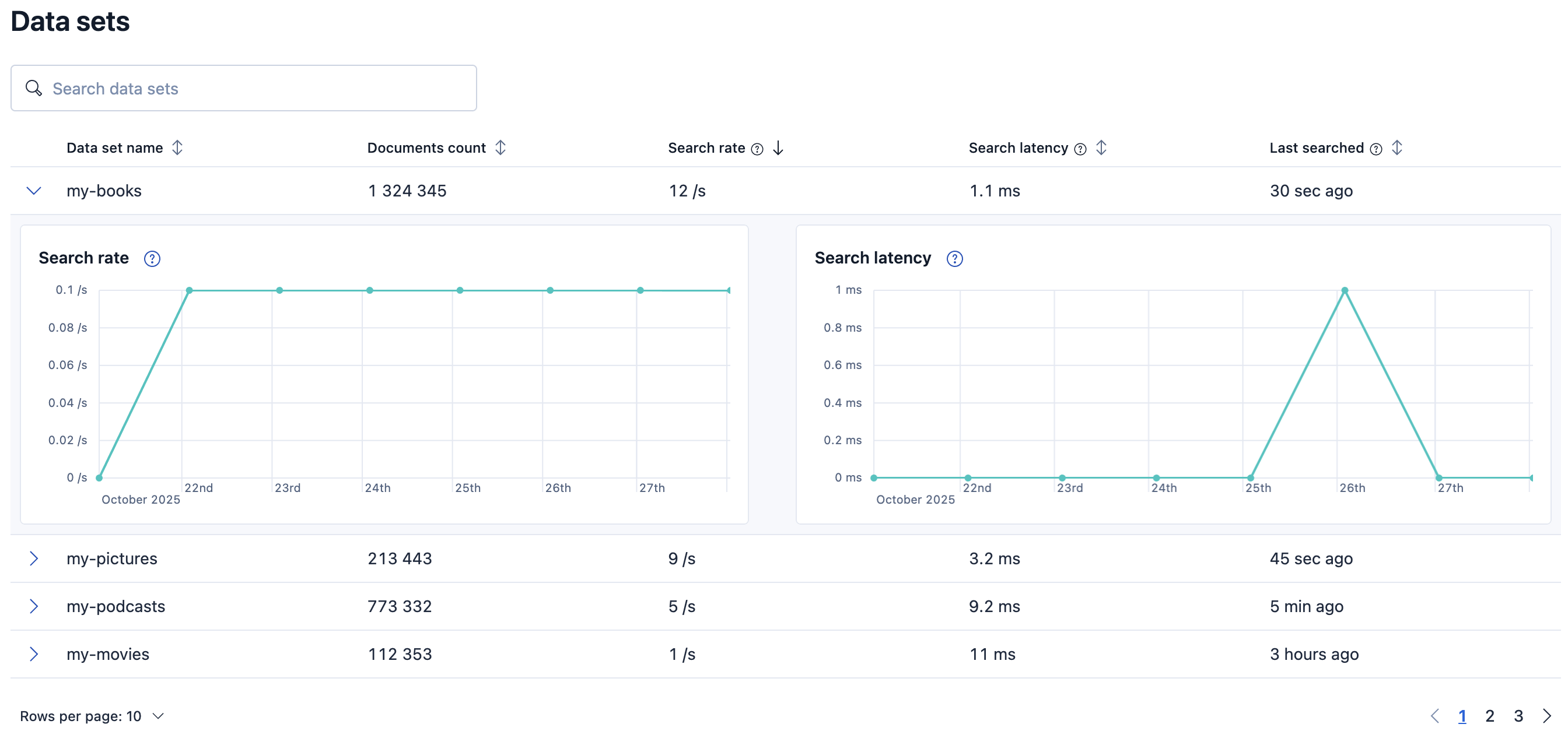Open Rows per page dropdown
1568x738 pixels.
92,716
